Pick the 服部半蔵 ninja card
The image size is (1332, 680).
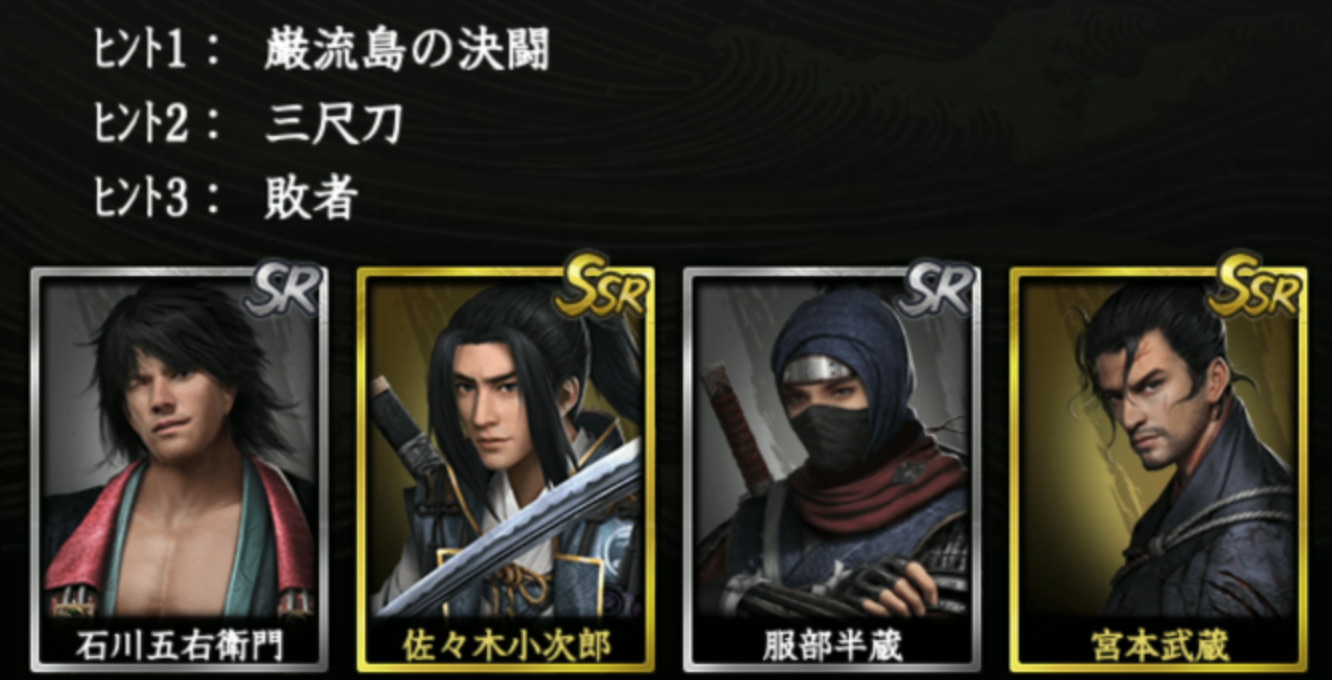[x=832, y=469]
